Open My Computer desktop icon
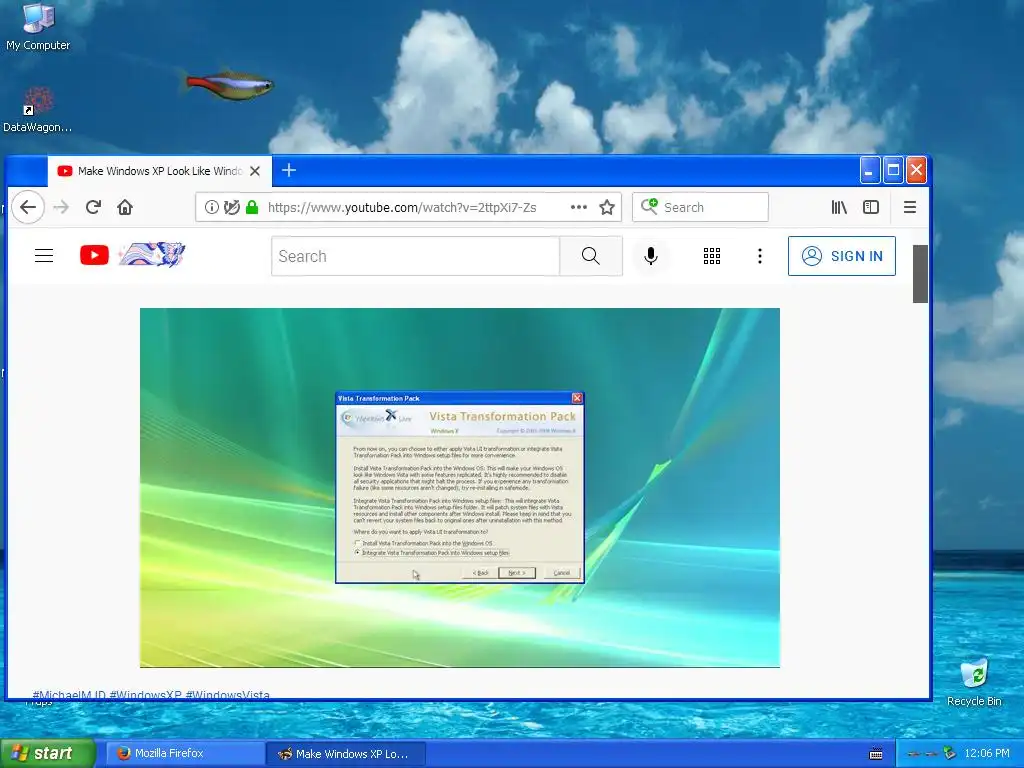Viewport: 1024px width, 768px height. pos(38,26)
